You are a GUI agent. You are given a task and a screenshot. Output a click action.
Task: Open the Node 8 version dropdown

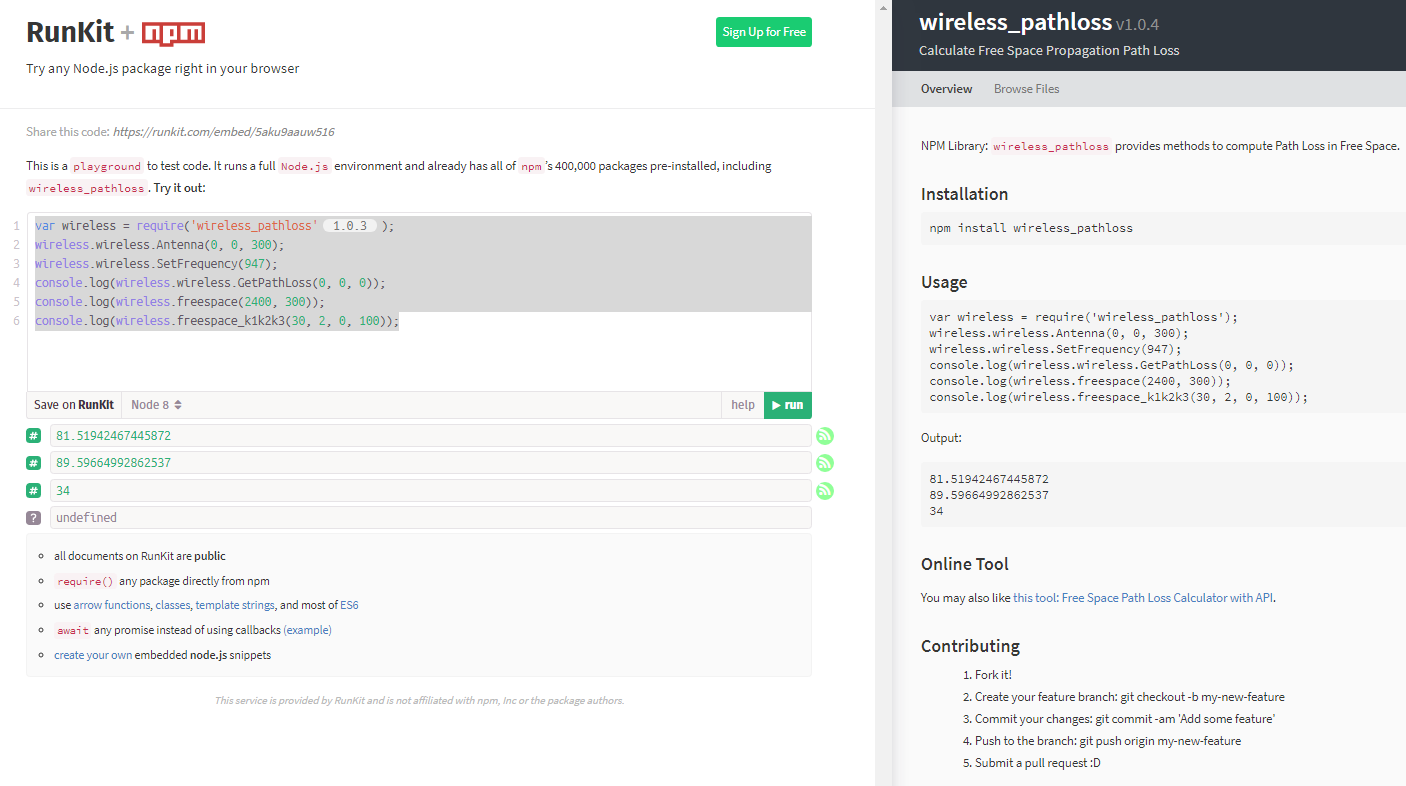157,405
